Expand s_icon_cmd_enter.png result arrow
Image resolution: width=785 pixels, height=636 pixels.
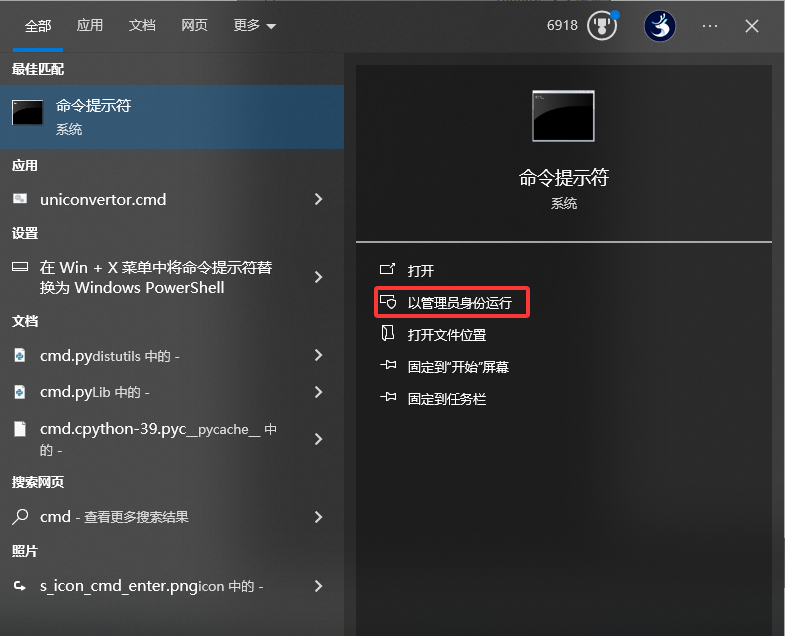coord(318,586)
